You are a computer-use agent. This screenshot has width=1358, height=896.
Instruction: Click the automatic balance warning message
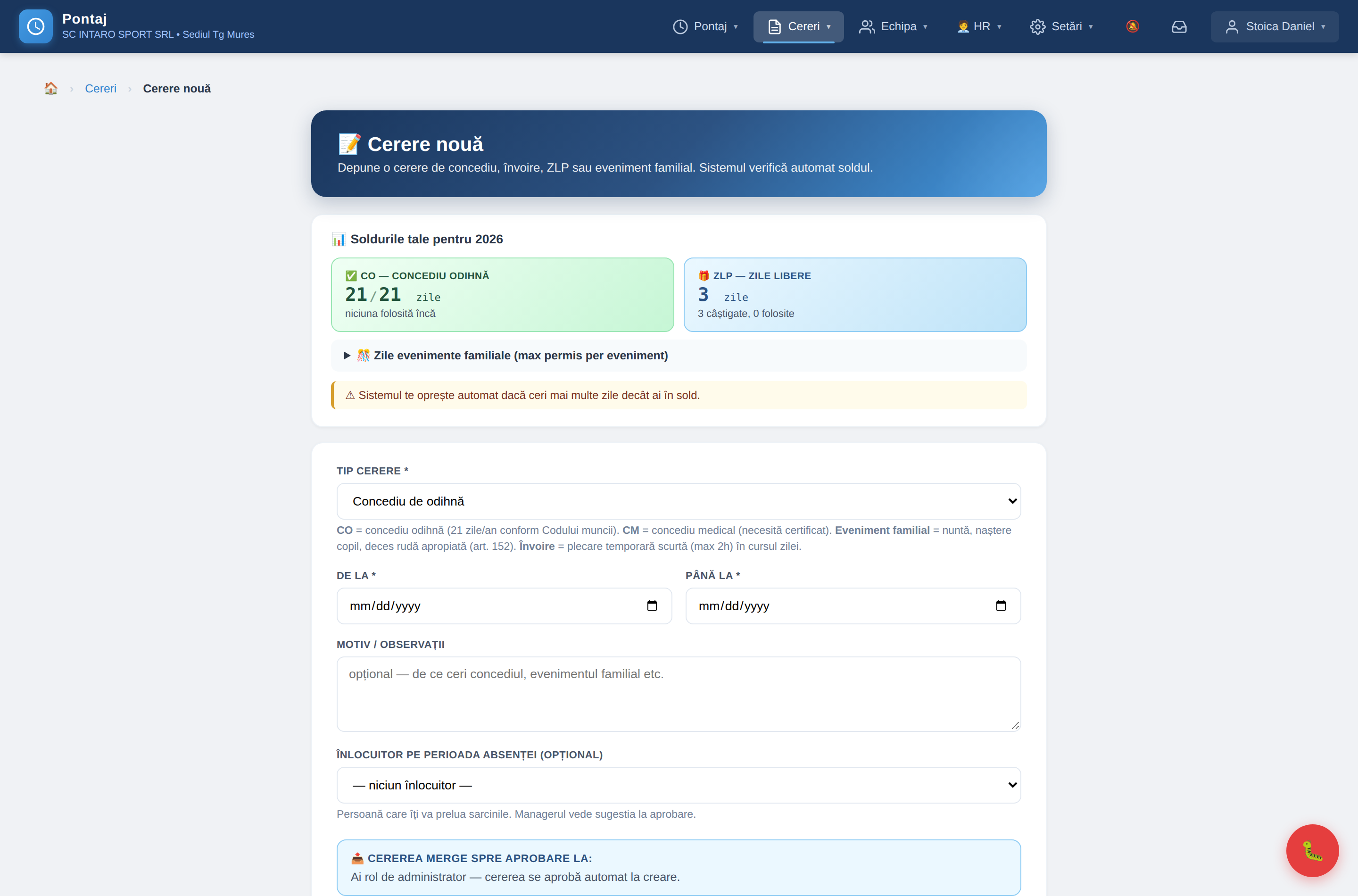[x=678, y=395]
